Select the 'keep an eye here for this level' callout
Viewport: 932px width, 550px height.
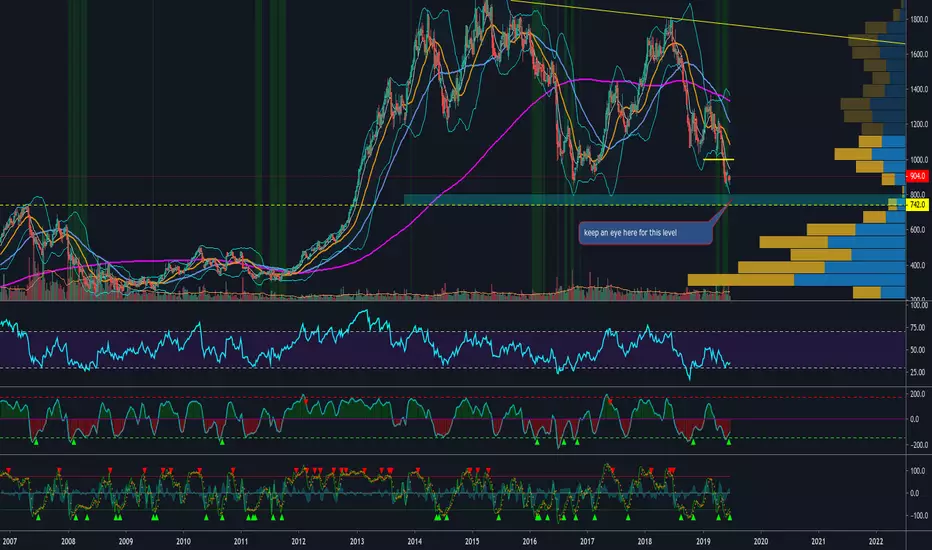[646, 233]
